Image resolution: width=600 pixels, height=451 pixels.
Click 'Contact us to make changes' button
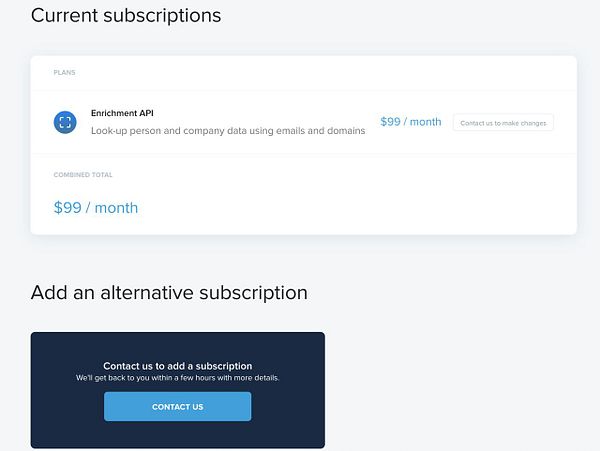pos(503,123)
